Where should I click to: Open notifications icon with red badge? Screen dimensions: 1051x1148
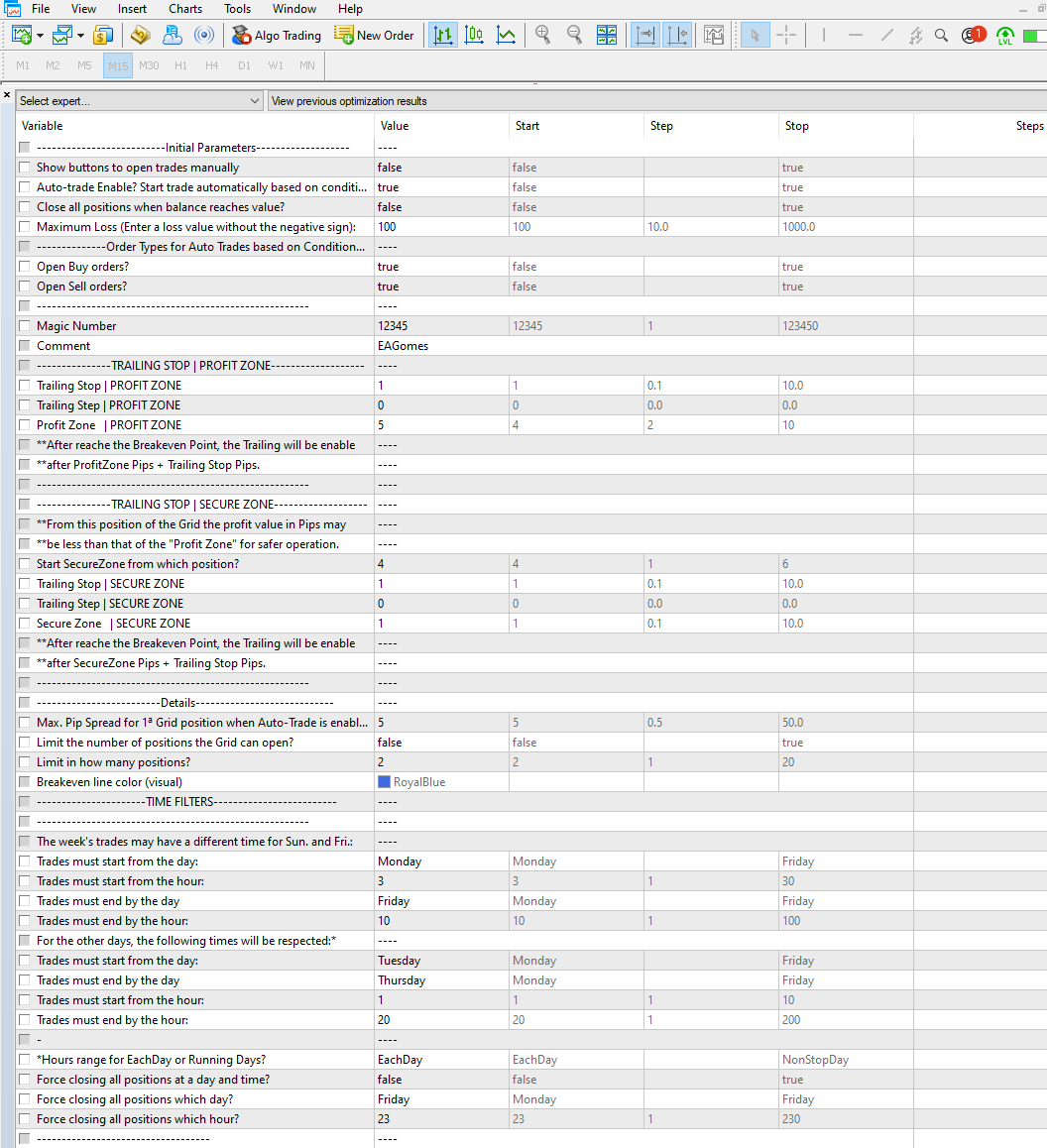pos(974,35)
